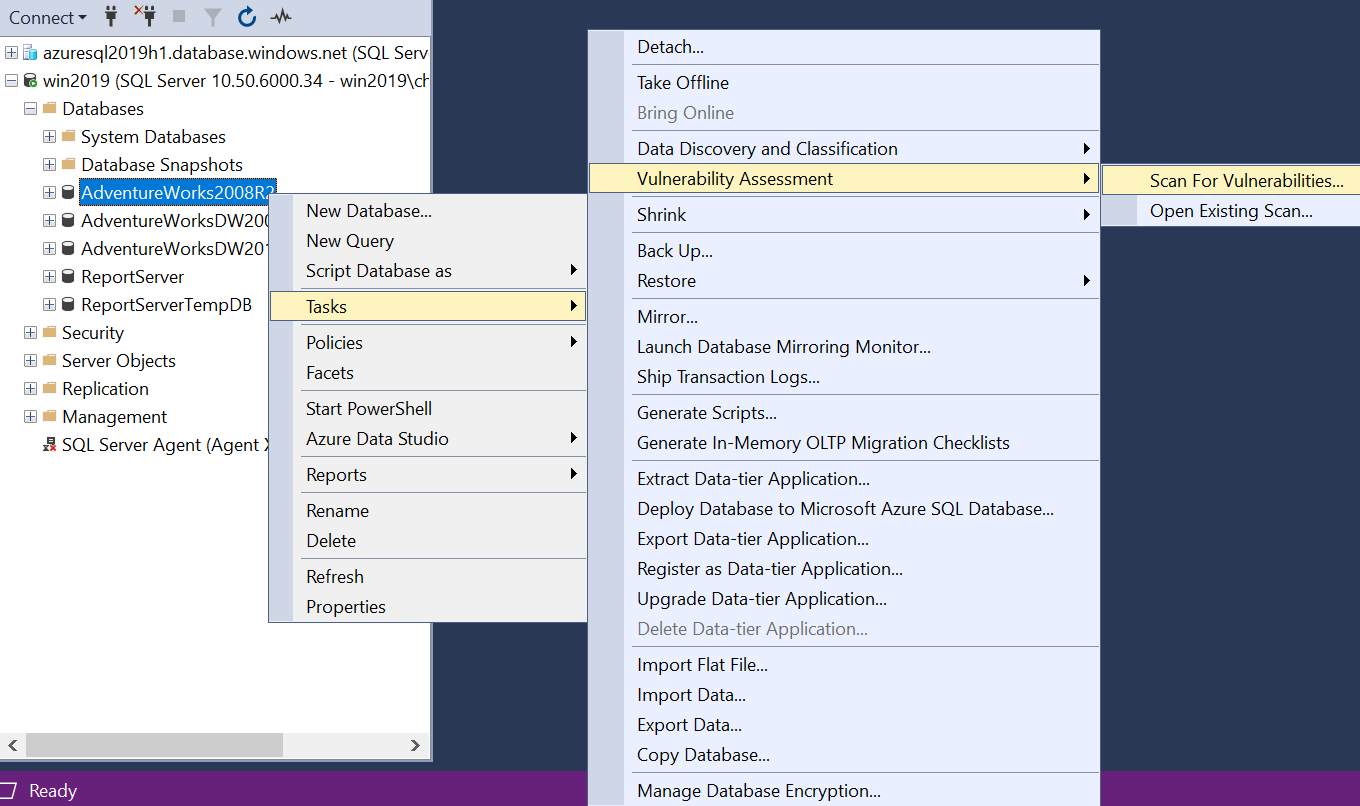Screen dimensions: 1360x806
Task: Click the Databases folder icon
Action: (x=49, y=108)
